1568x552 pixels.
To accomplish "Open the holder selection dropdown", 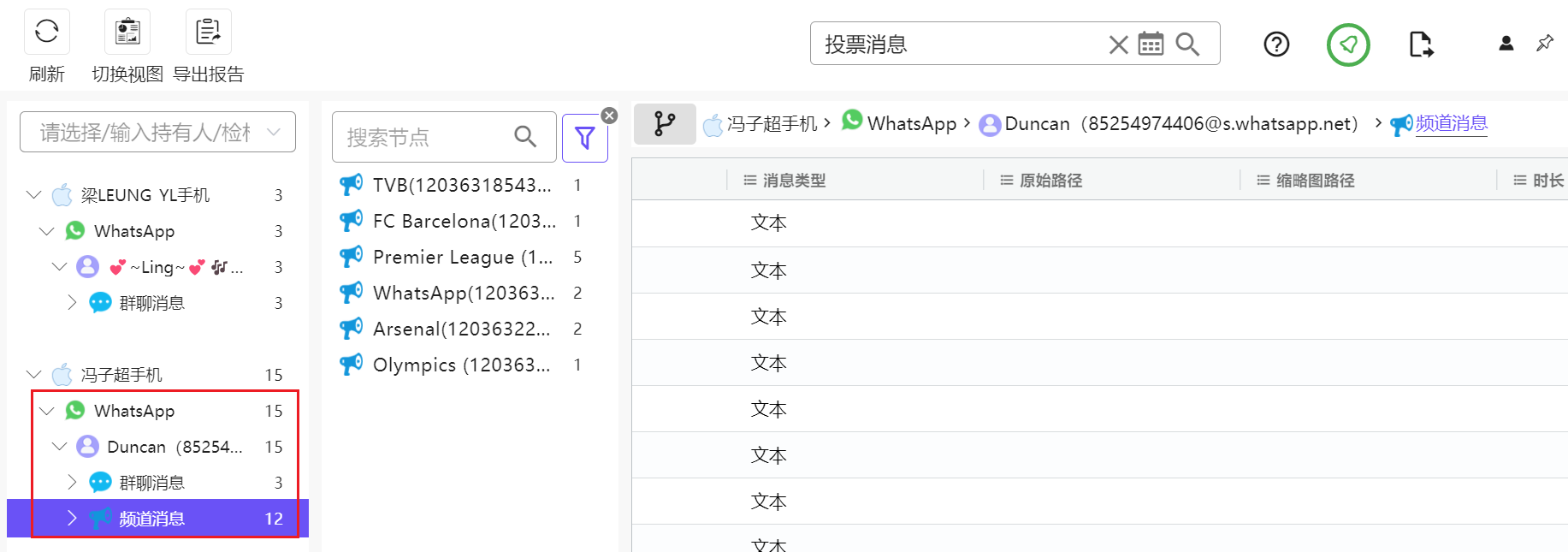I will [157, 132].
